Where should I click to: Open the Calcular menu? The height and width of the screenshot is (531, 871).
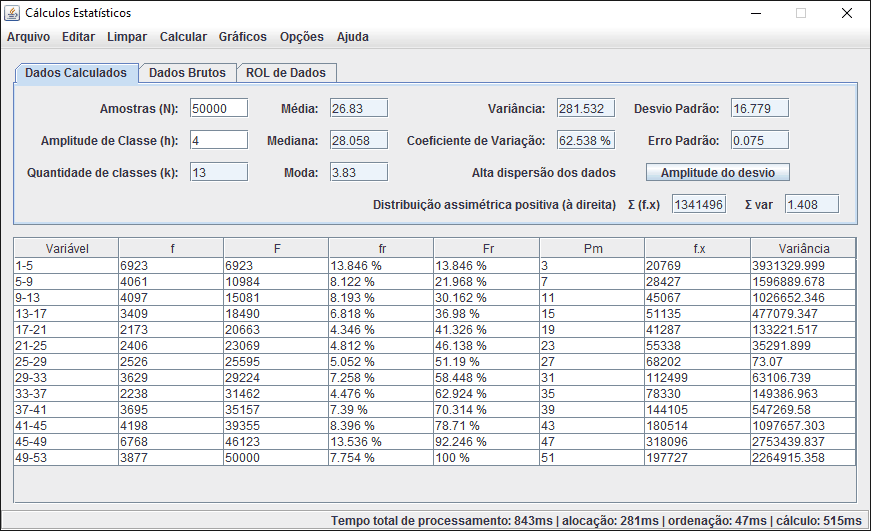tap(183, 37)
